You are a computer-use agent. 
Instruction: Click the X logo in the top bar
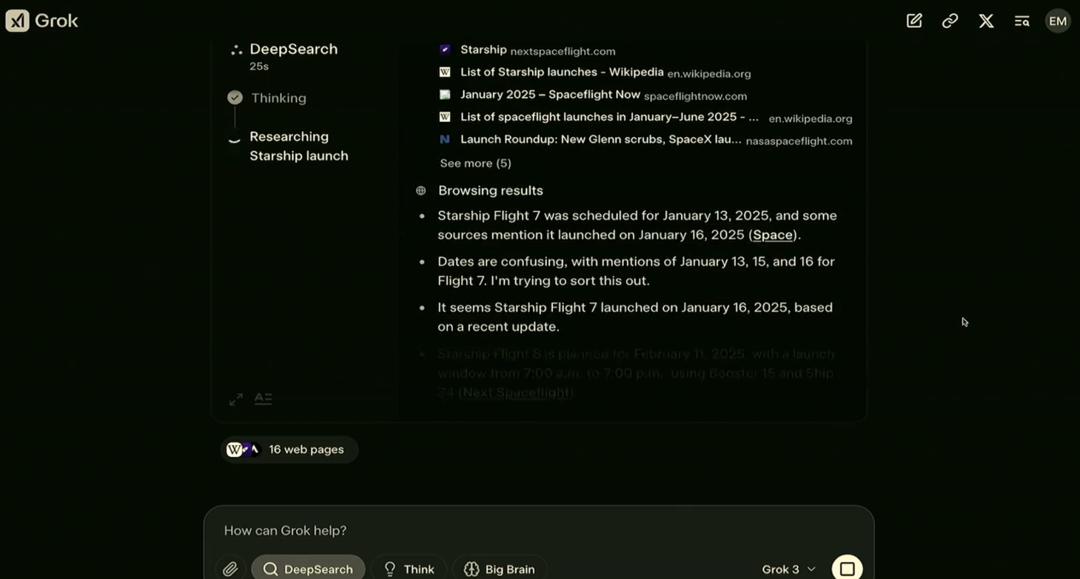click(986, 20)
